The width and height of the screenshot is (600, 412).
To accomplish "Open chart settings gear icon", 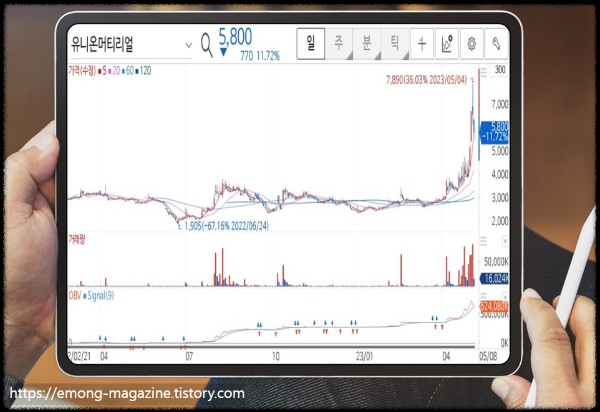I will [x=471, y=44].
